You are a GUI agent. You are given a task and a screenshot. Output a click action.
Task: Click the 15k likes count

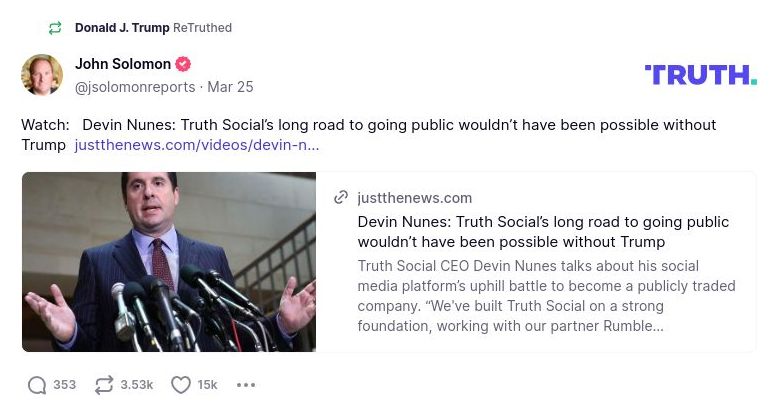(208, 385)
